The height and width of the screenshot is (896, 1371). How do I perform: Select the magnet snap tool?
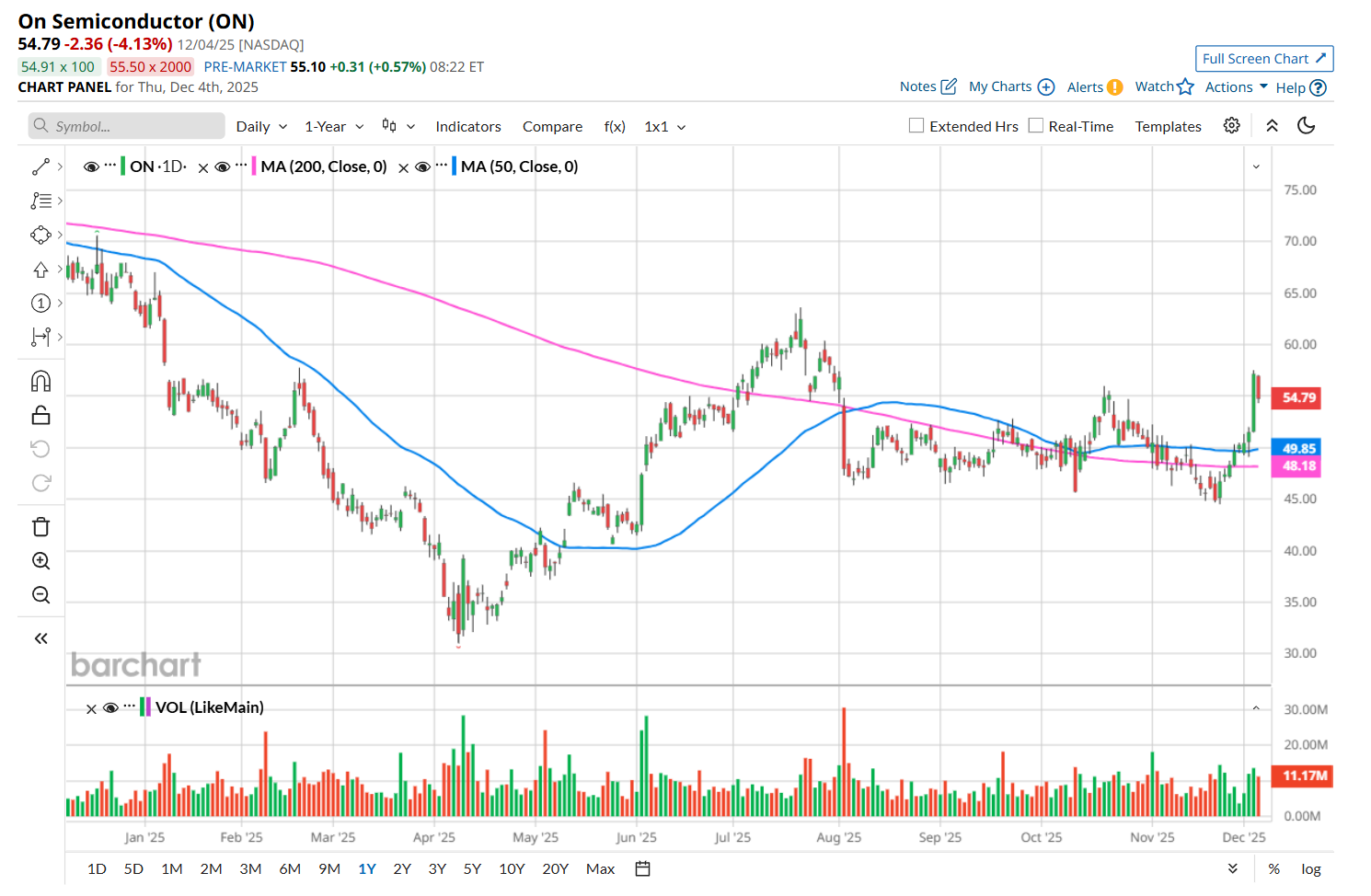pos(40,381)
